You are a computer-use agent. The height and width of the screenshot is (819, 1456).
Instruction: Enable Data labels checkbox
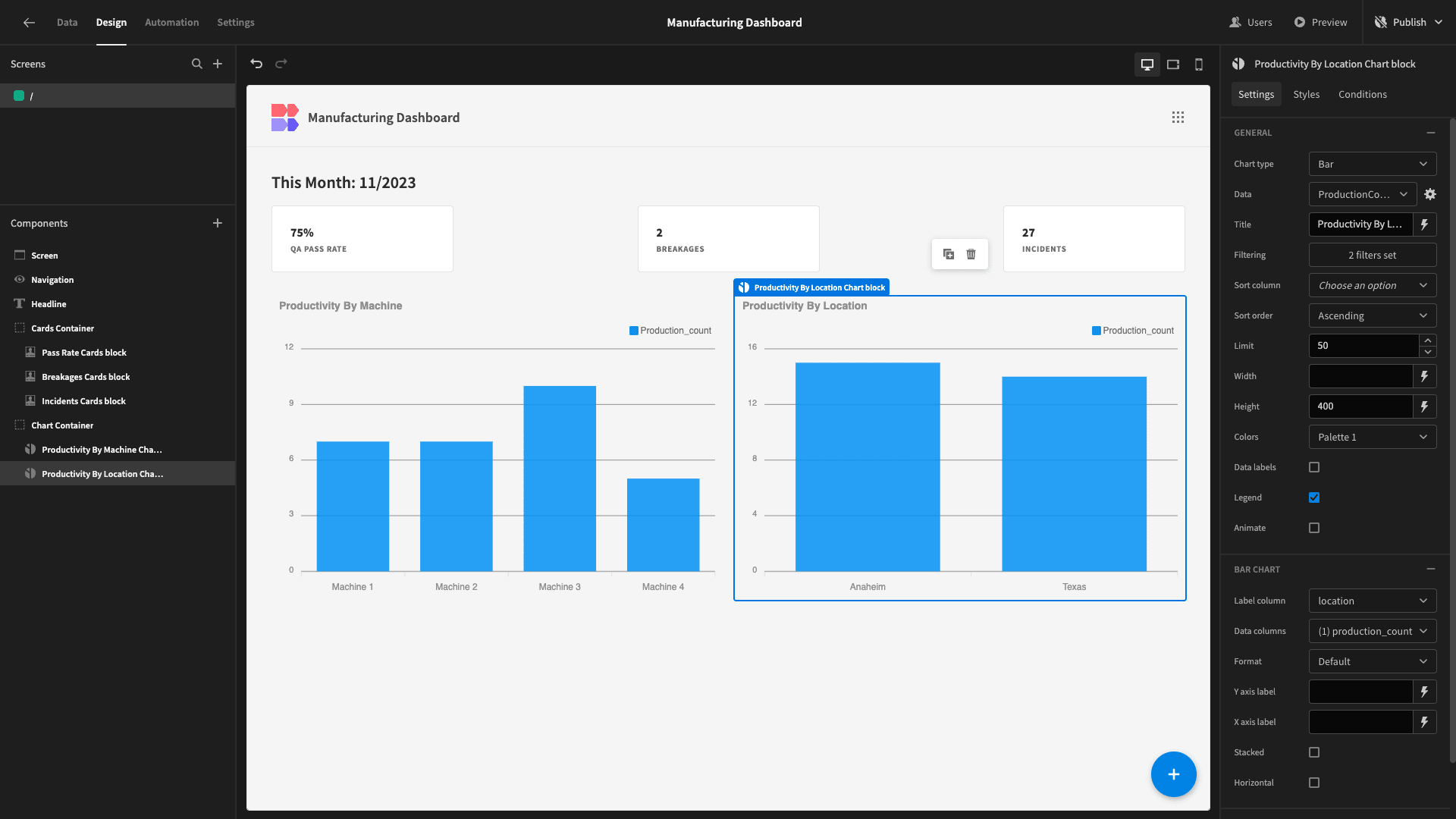1314,467
